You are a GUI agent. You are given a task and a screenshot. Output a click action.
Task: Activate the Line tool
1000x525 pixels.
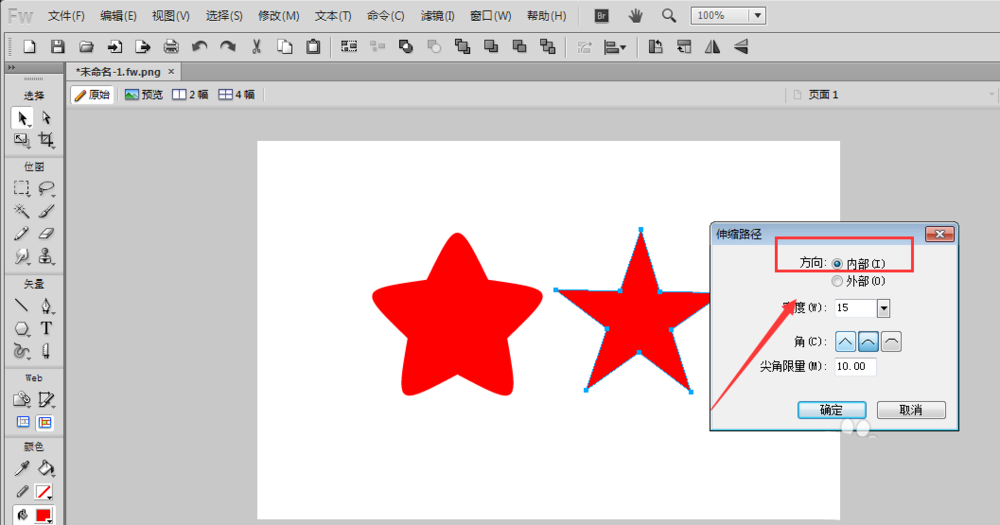tap(21, 306)
